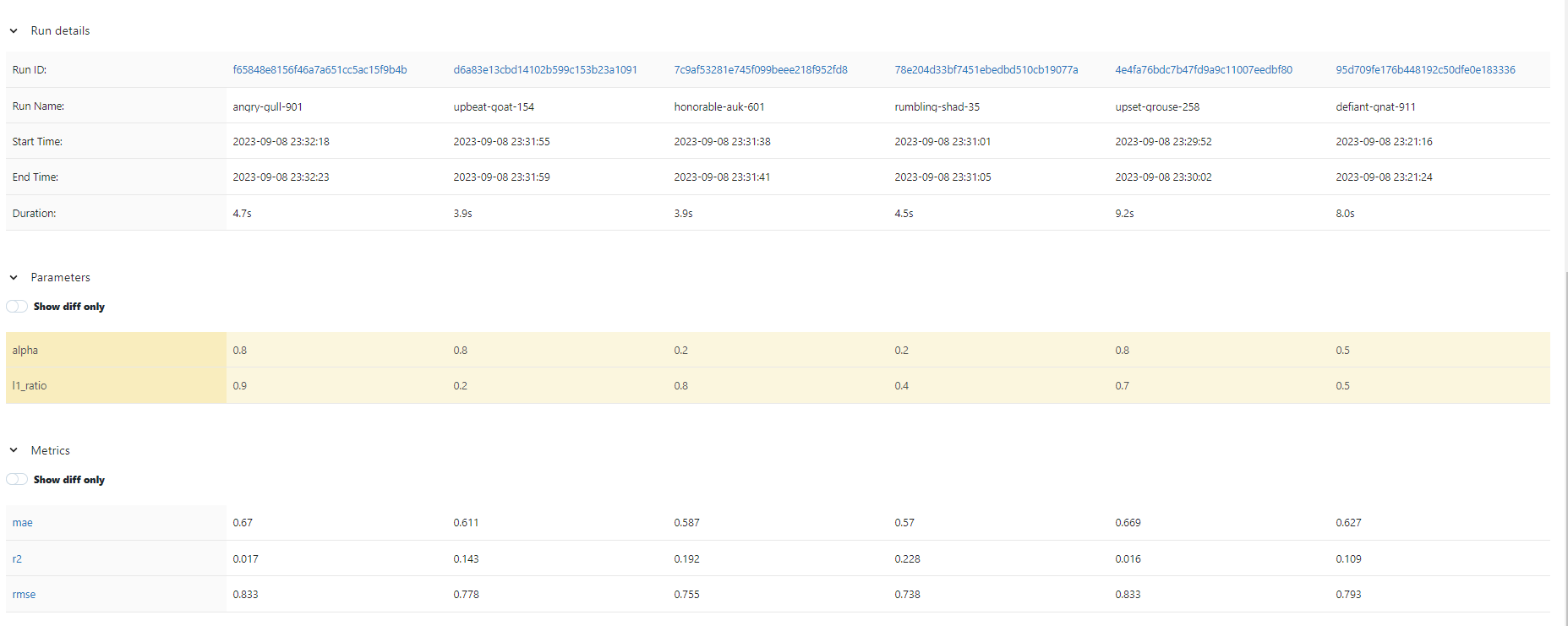Select run name rumbling-shad-35

(x=937, y=107)
